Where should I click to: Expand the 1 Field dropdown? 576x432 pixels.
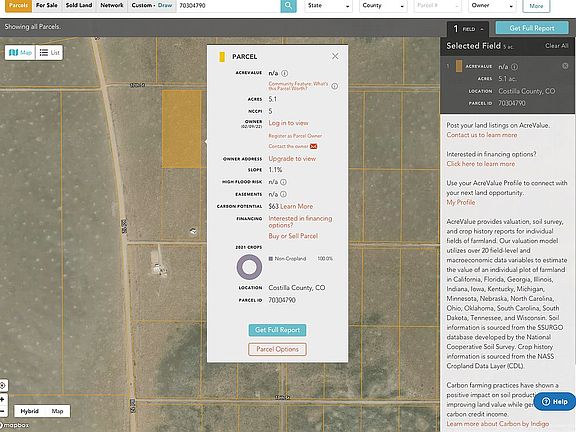468,29
